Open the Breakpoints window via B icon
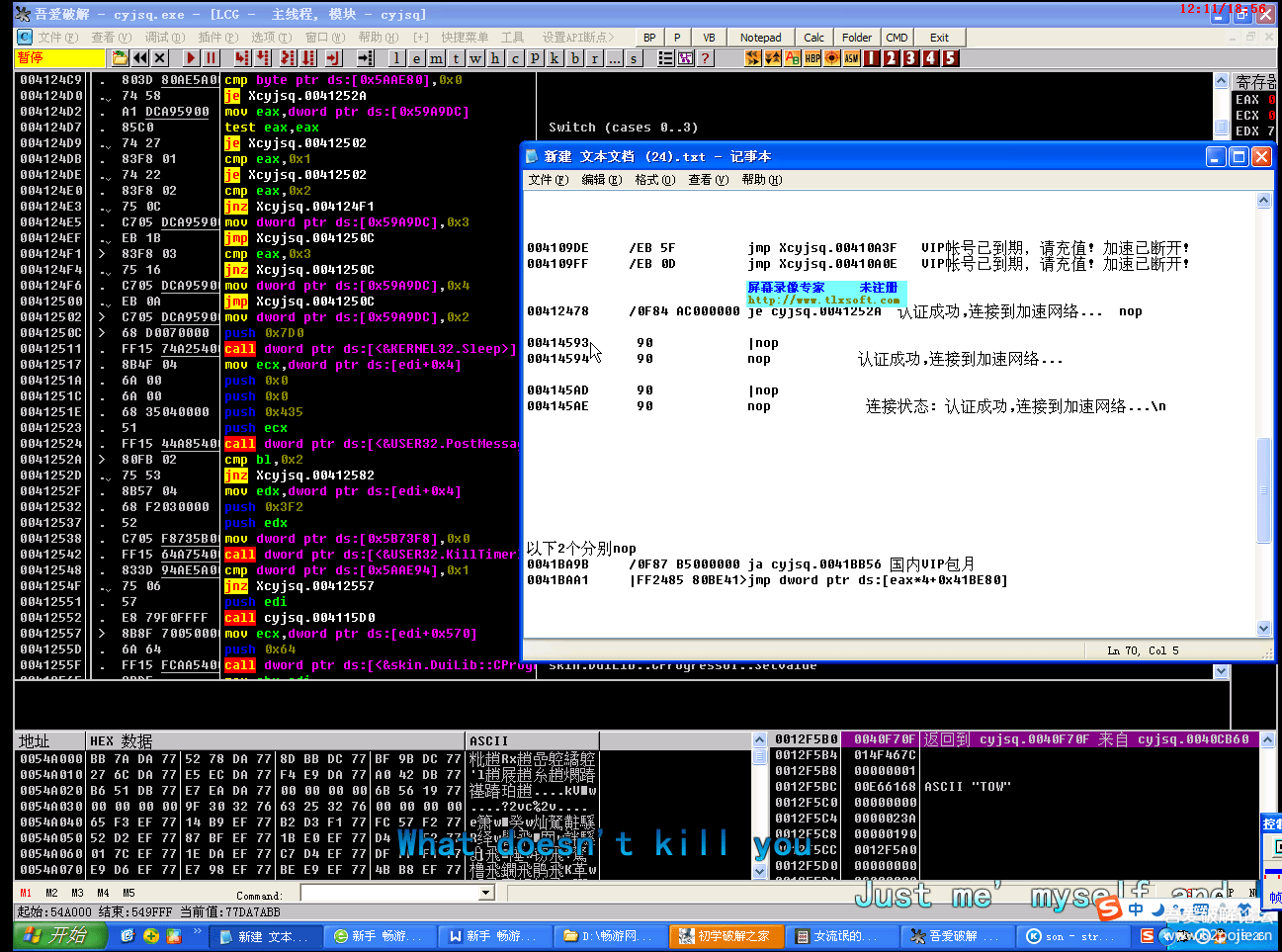 (575, 57)
